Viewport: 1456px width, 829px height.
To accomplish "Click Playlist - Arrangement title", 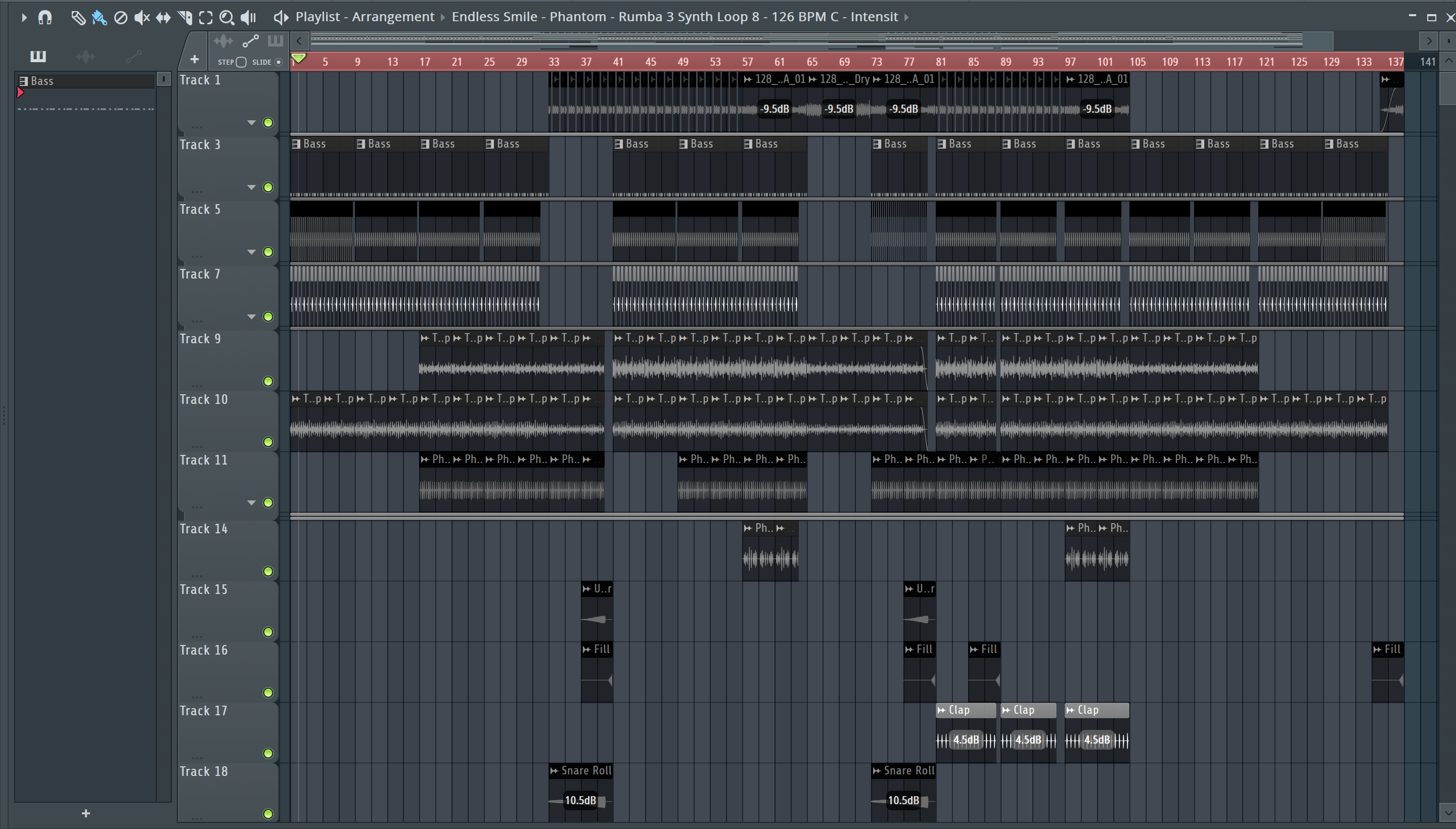I will 365,17.
